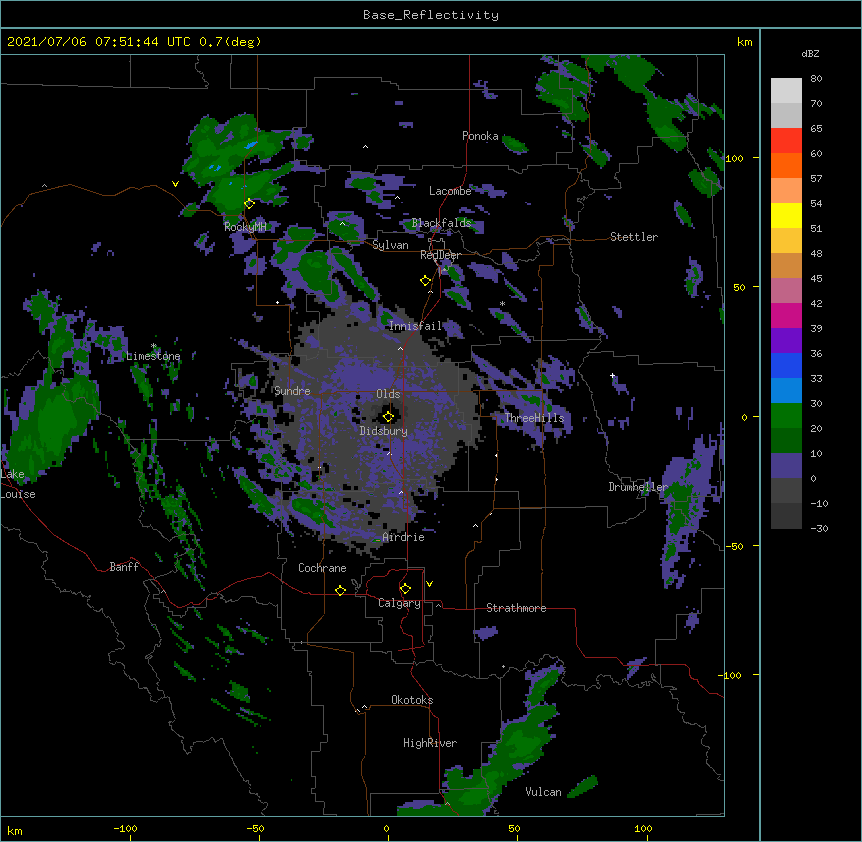
Task: Click the Okotoks label
Action: [412, 700]
